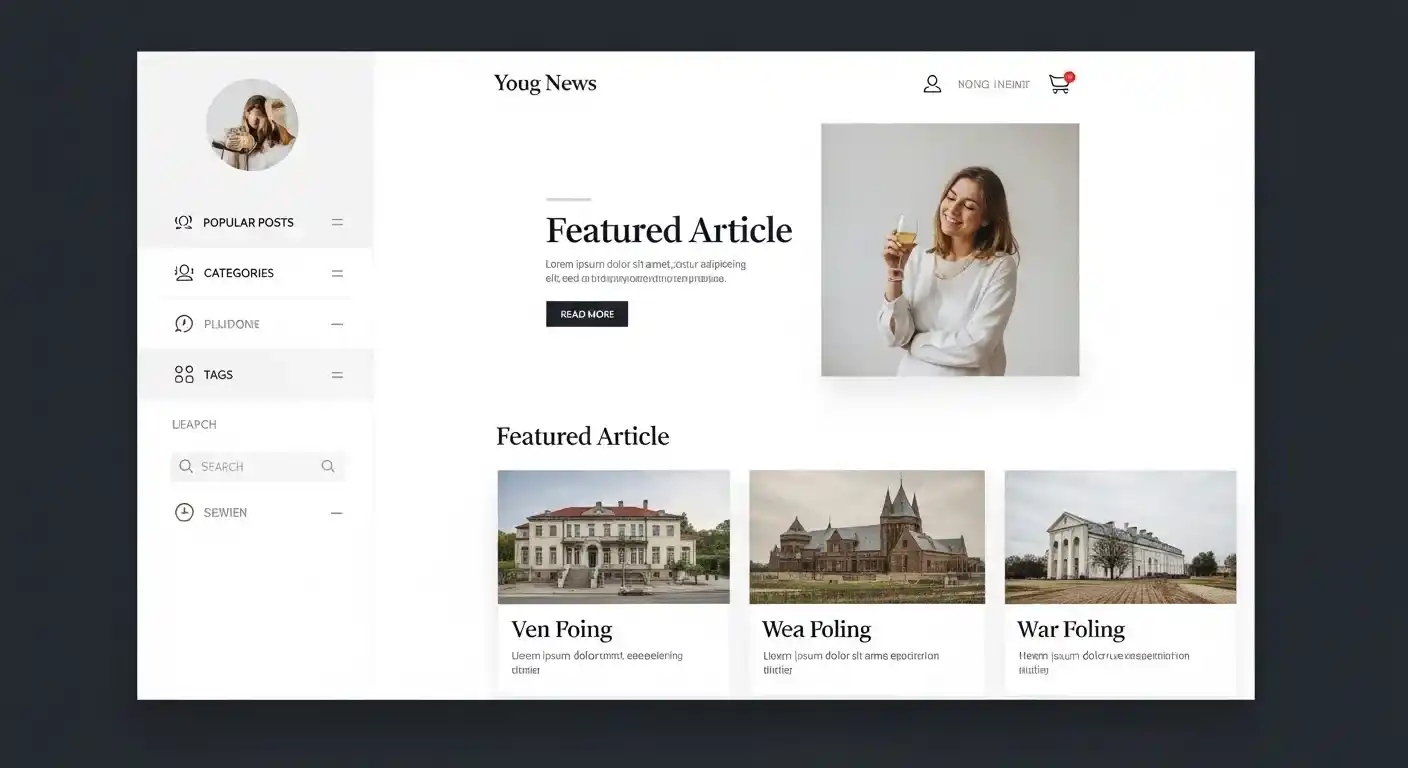This screenshot has height=768, width=1408.
Task: Expand the Categories section
Action: pyautogui.click(x=337, y=273)
